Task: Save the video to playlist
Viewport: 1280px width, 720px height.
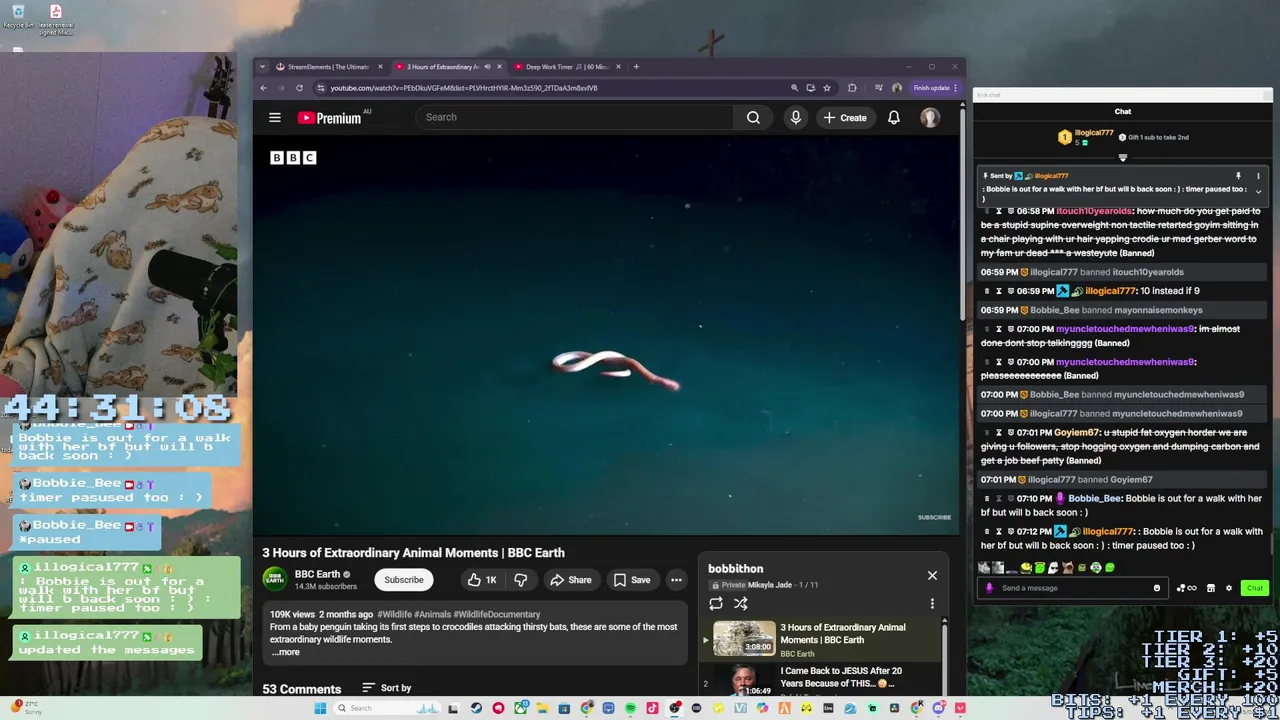Action: 631,580
